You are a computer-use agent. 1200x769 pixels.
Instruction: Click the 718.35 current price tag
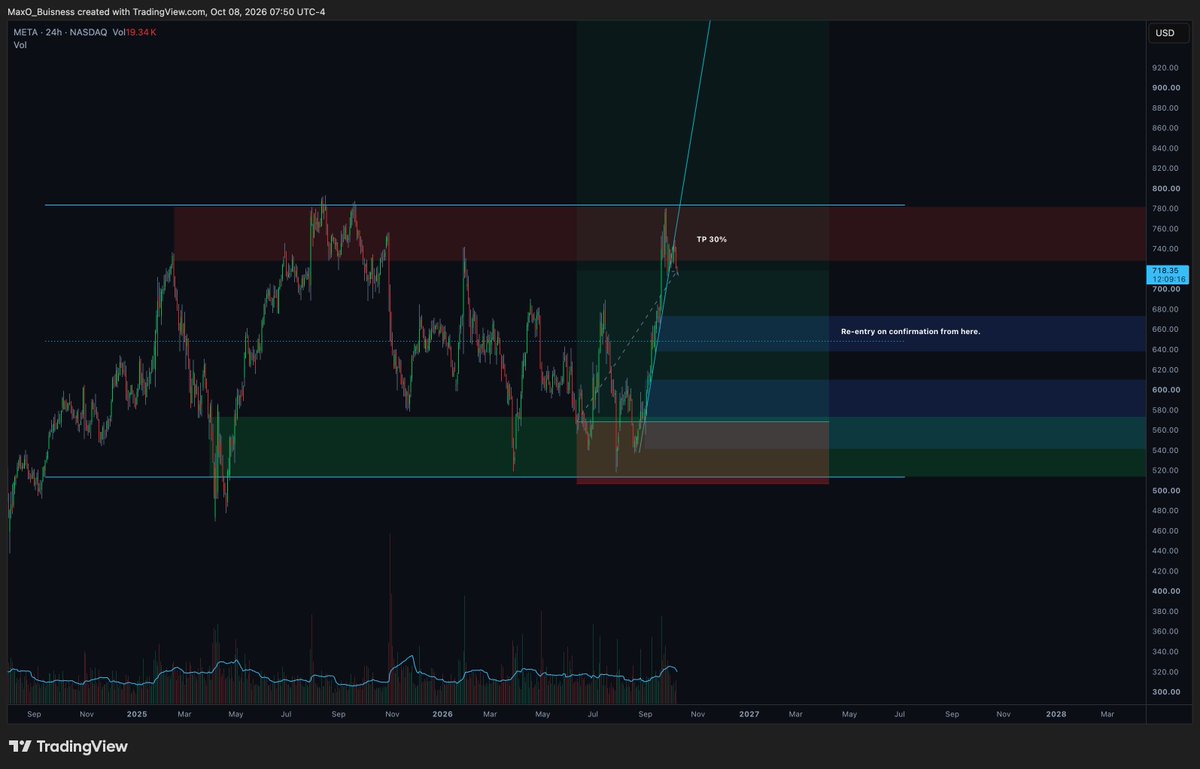1167,274
